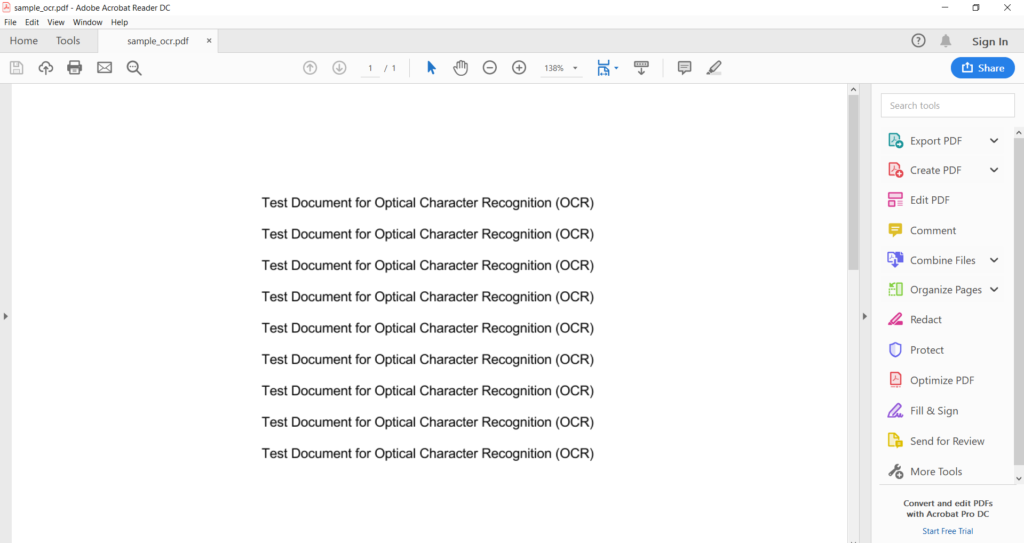Image resolution: width=1024 pixels, height=543 pixels.
Task: Select the Redact tool
Action: pyautogui.click(x=925, y=320)
